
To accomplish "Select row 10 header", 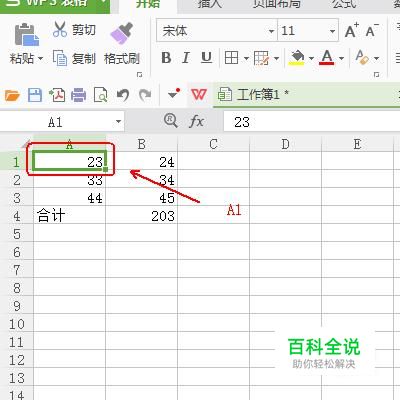I will pos(16,324).
